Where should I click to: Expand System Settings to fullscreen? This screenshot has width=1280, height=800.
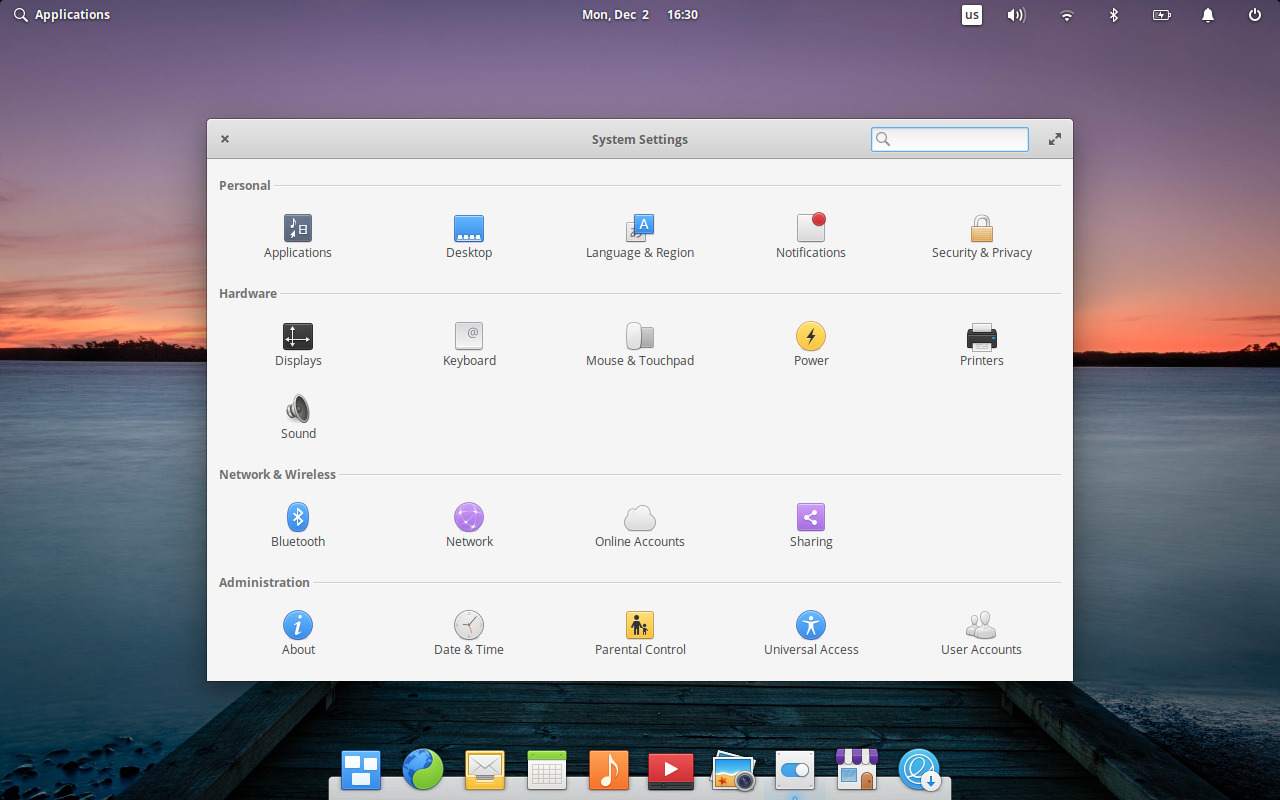1054,139
